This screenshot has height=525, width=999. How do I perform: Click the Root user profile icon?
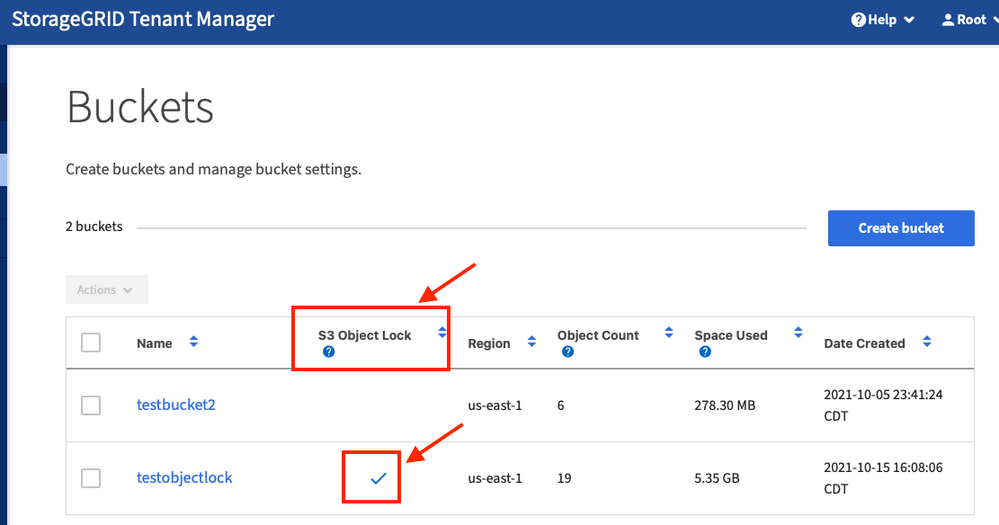948,20
